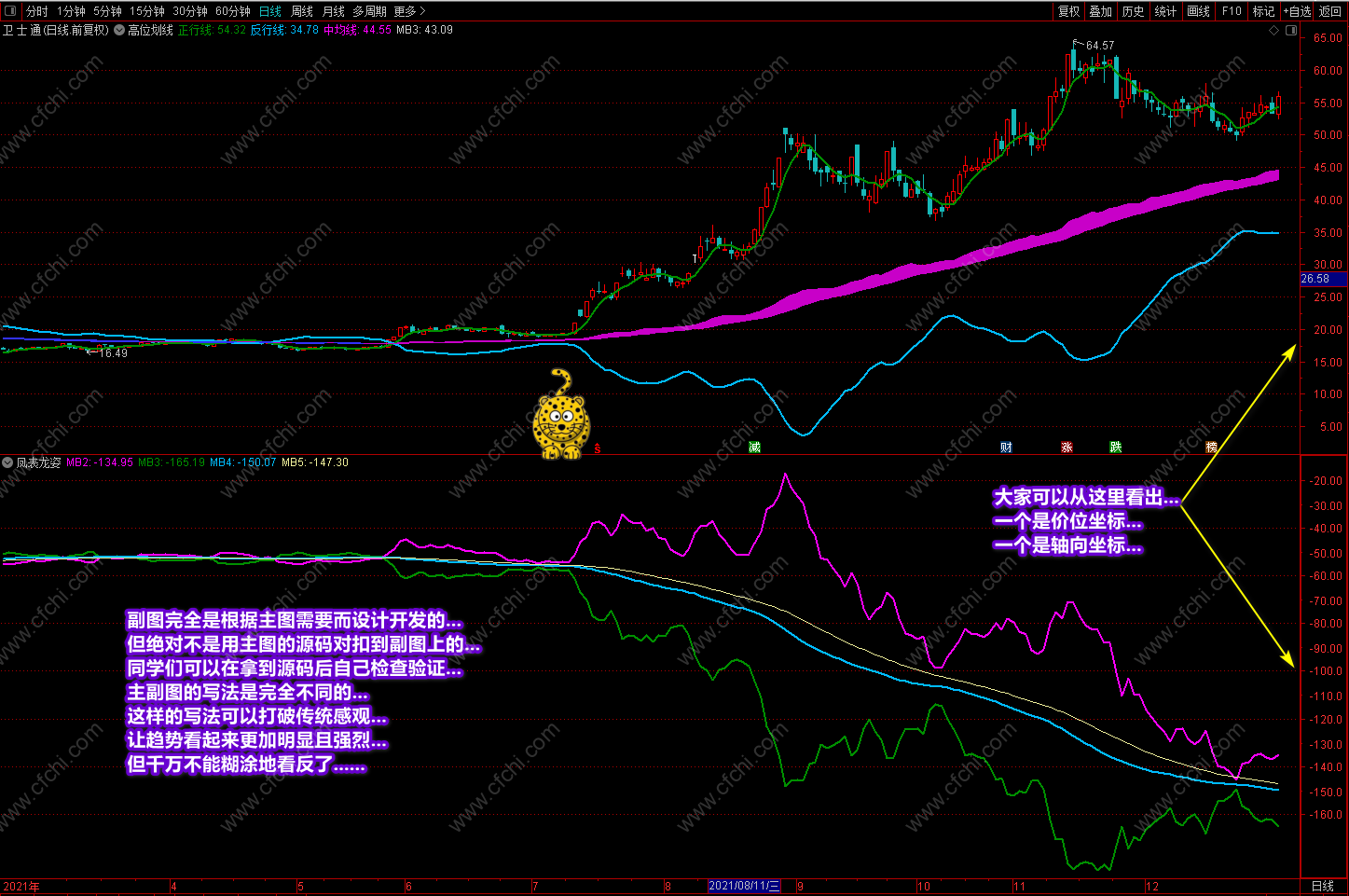The height and width of the screenshot is (896, 1349).
Task: Toggle the right info panel icon
Action: click(x=1291, y=31)
